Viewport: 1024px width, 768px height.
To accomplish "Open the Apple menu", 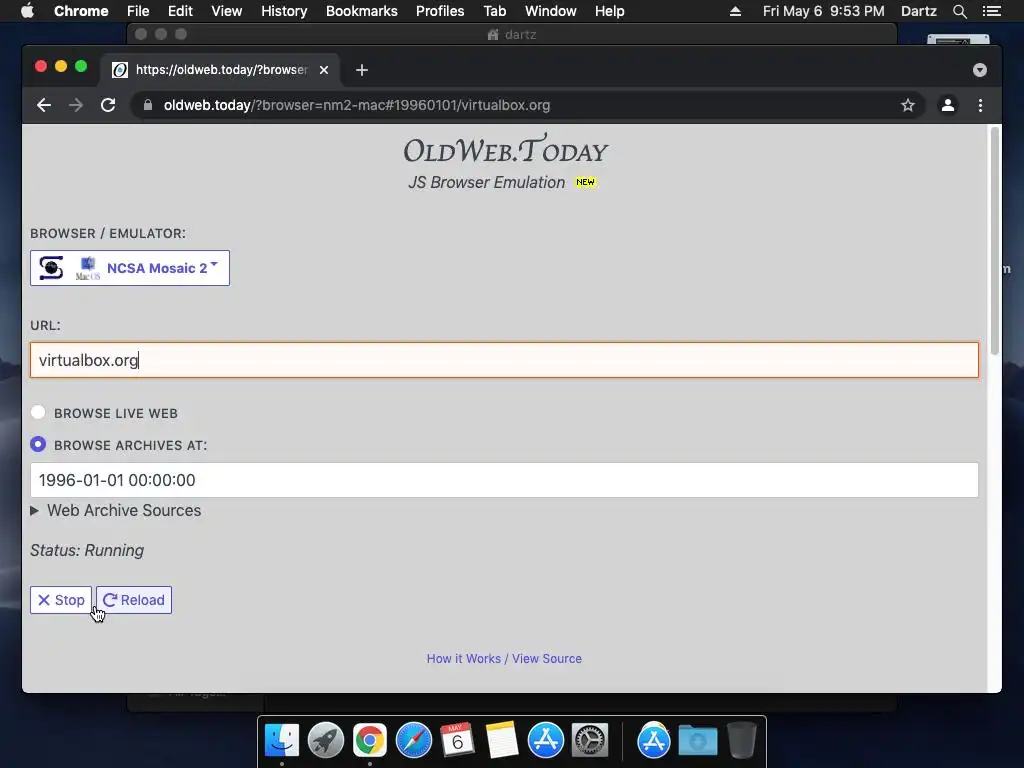I will [x=27, y=11].
